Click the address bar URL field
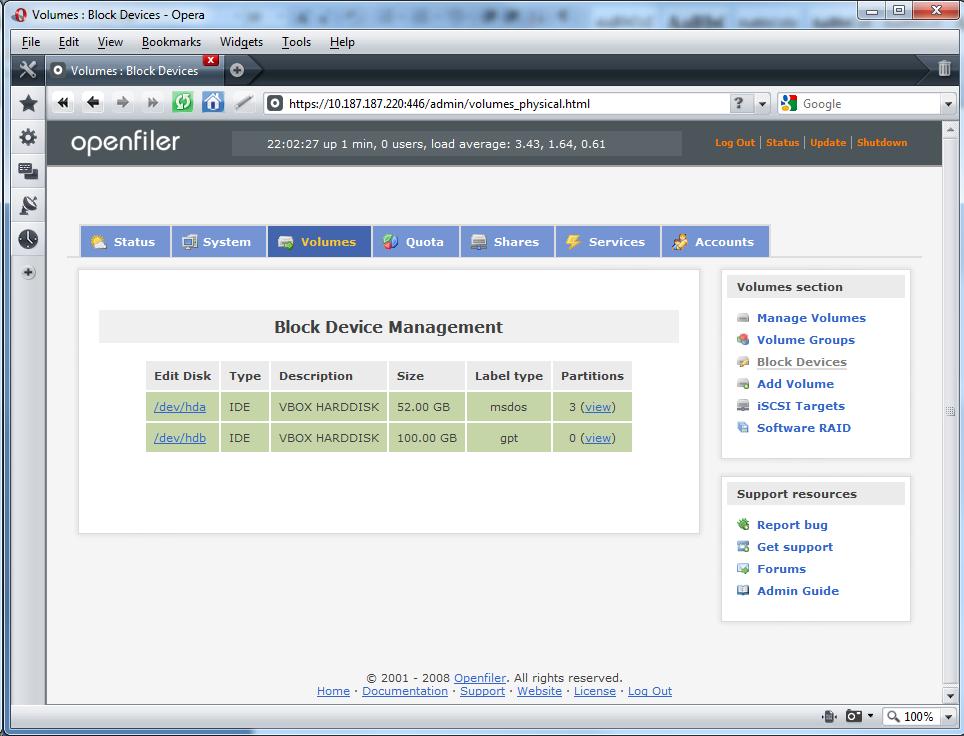The height and width of the screenshot is (736, 964). 500,104
